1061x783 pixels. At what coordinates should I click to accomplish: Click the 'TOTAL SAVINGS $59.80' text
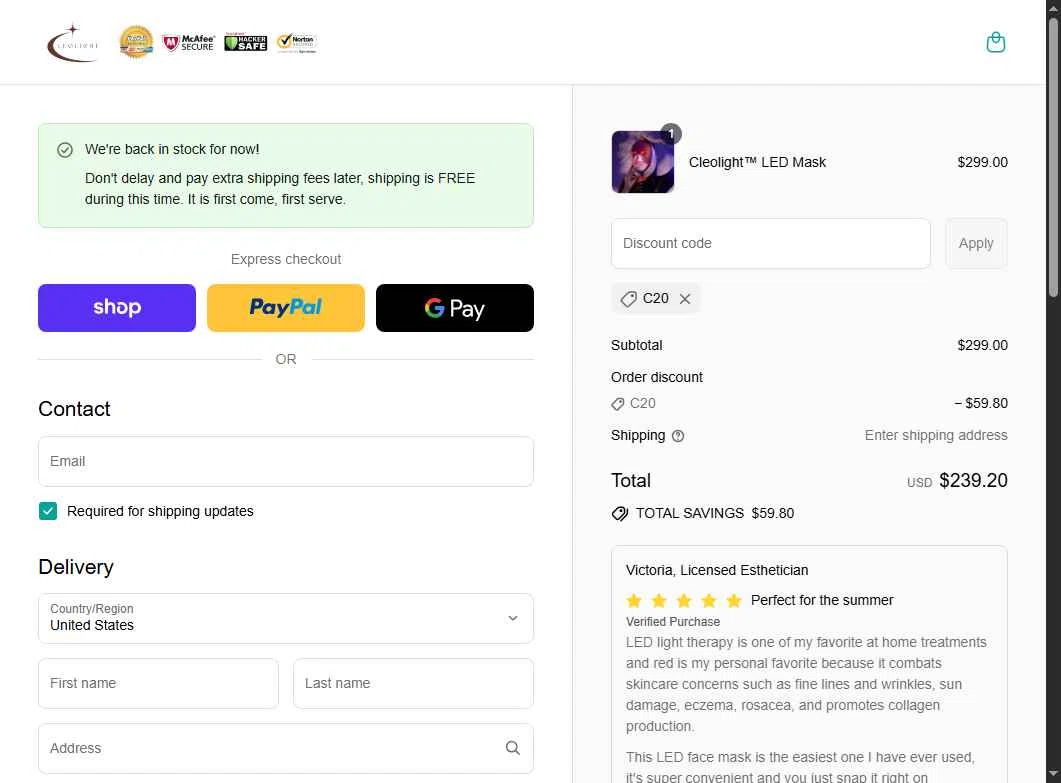(x=715, y=513)
